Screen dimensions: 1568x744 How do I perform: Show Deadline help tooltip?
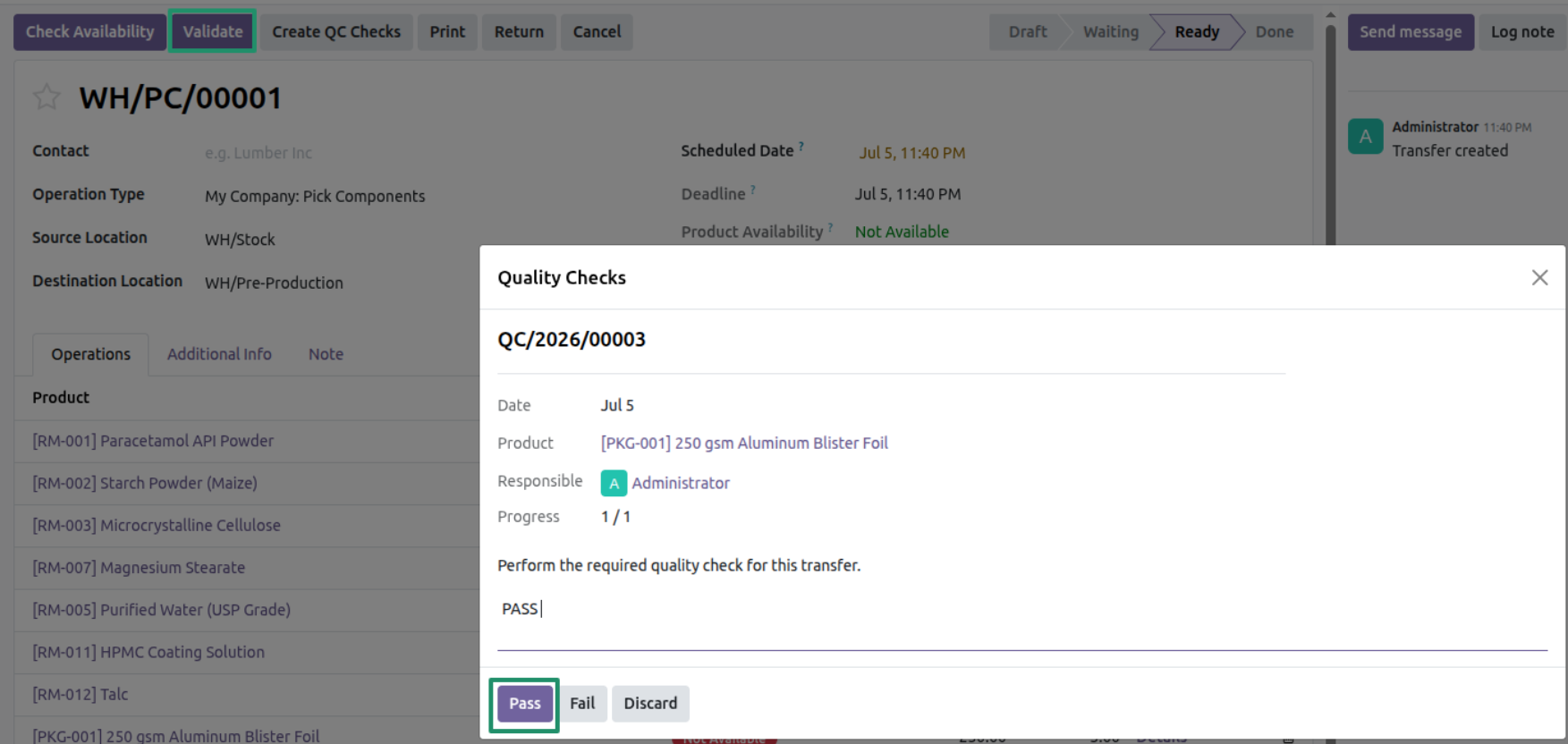[753, 189]
